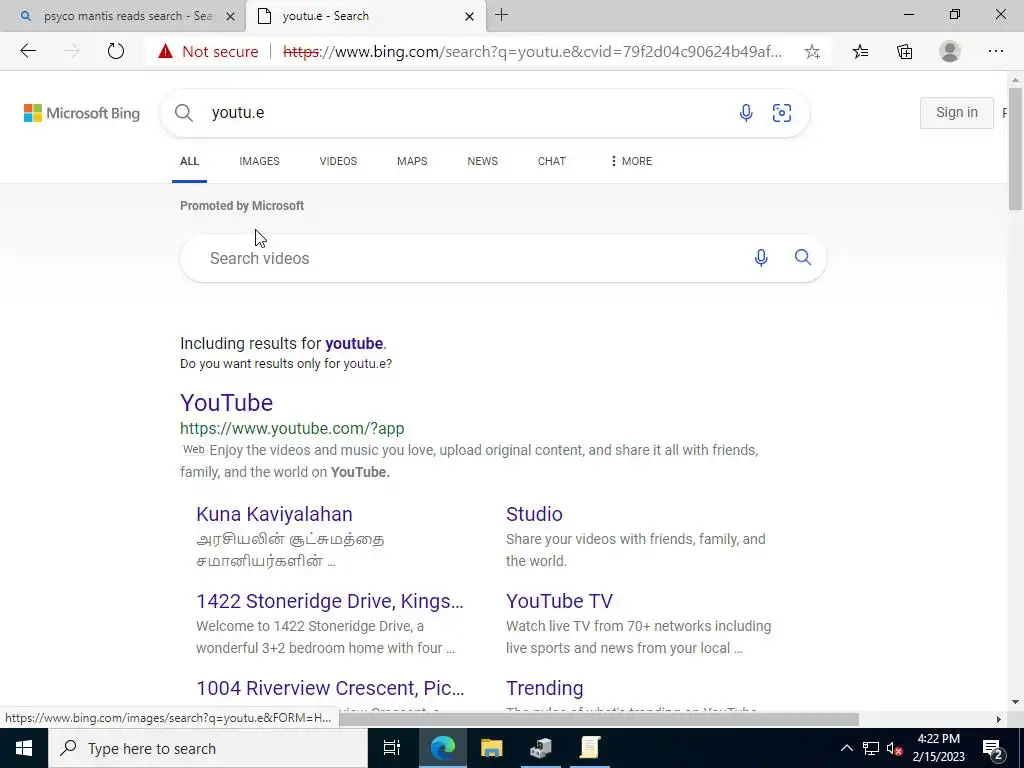
Task: Click the Search videos input field
Action: coord(470,259)
